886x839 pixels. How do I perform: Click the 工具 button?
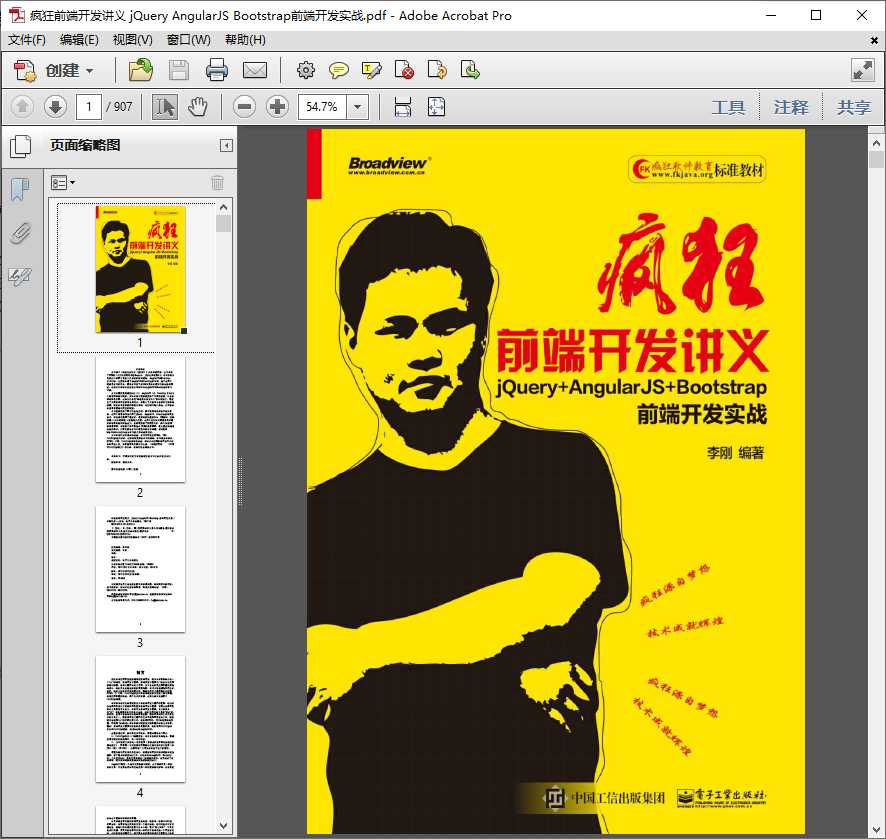coord(729,106)
